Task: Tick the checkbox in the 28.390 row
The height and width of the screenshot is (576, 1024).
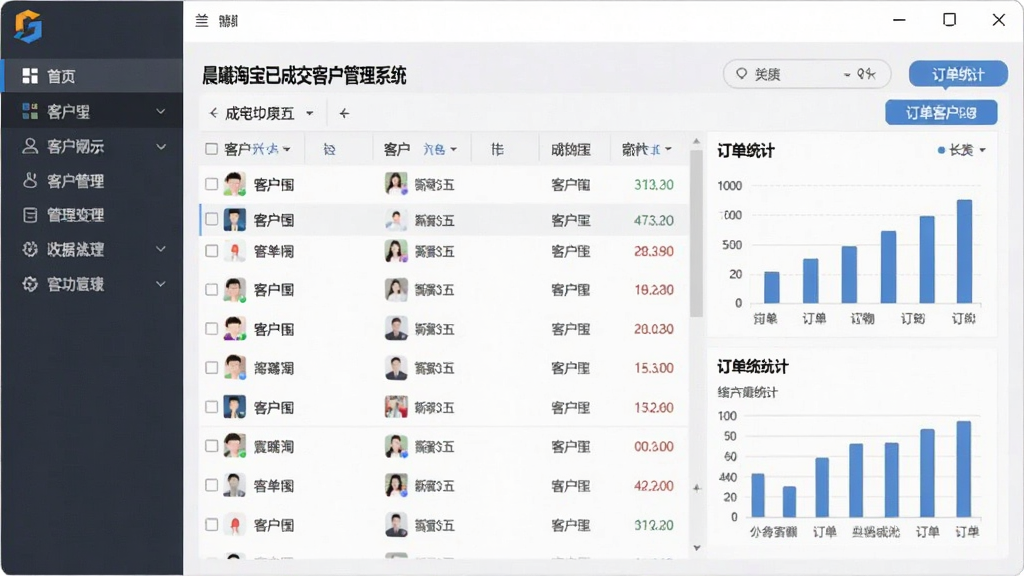Action: coord(211,251)
